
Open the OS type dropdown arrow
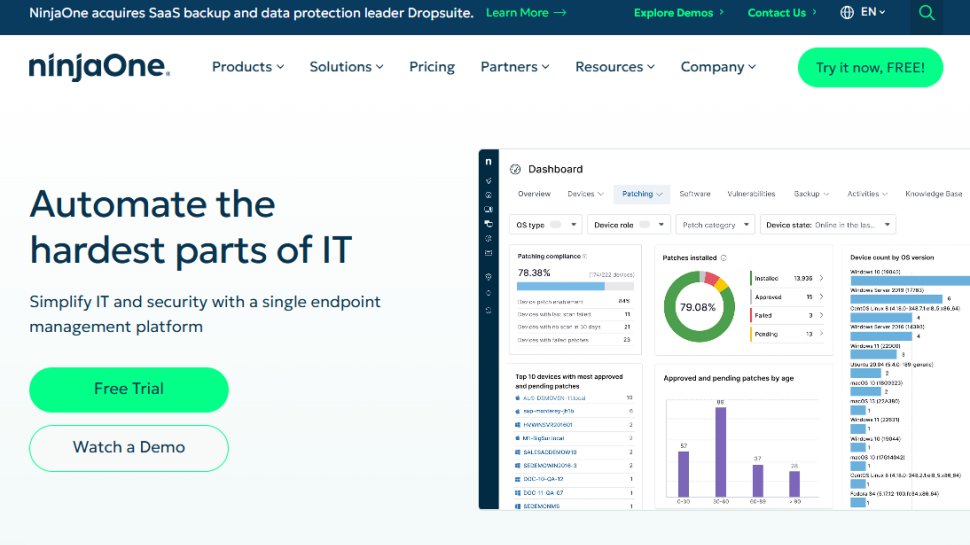tap(573, 225)
